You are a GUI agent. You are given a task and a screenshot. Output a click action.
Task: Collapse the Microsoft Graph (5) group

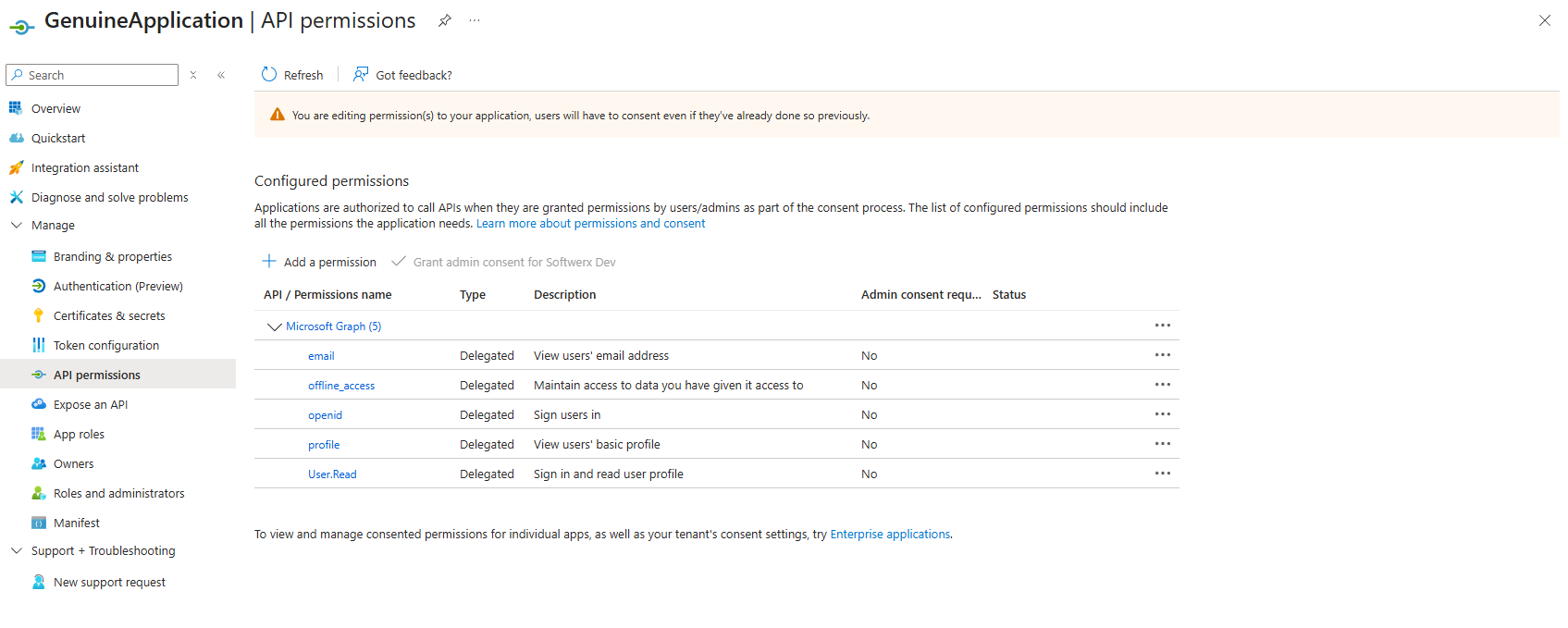coord(274,326)
